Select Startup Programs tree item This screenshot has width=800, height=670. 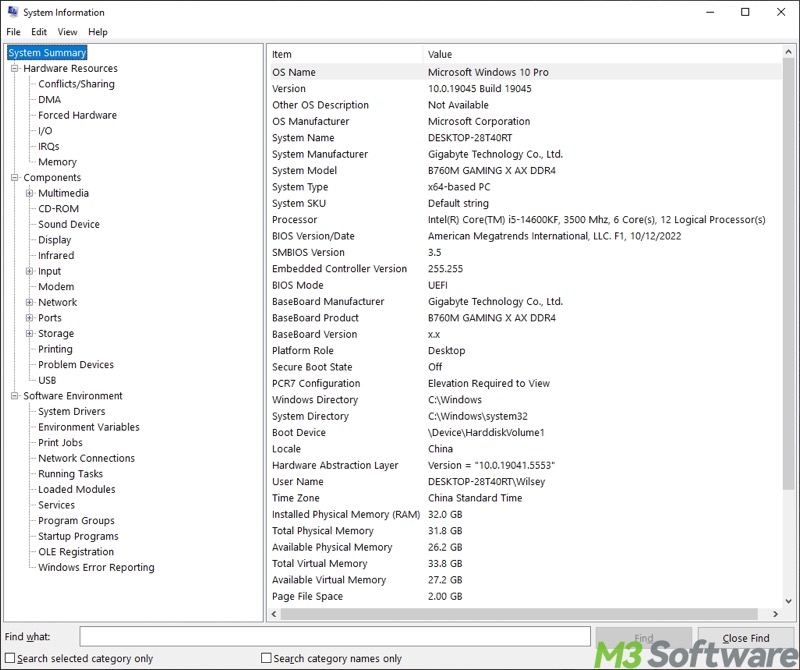(x=78, y=536)
